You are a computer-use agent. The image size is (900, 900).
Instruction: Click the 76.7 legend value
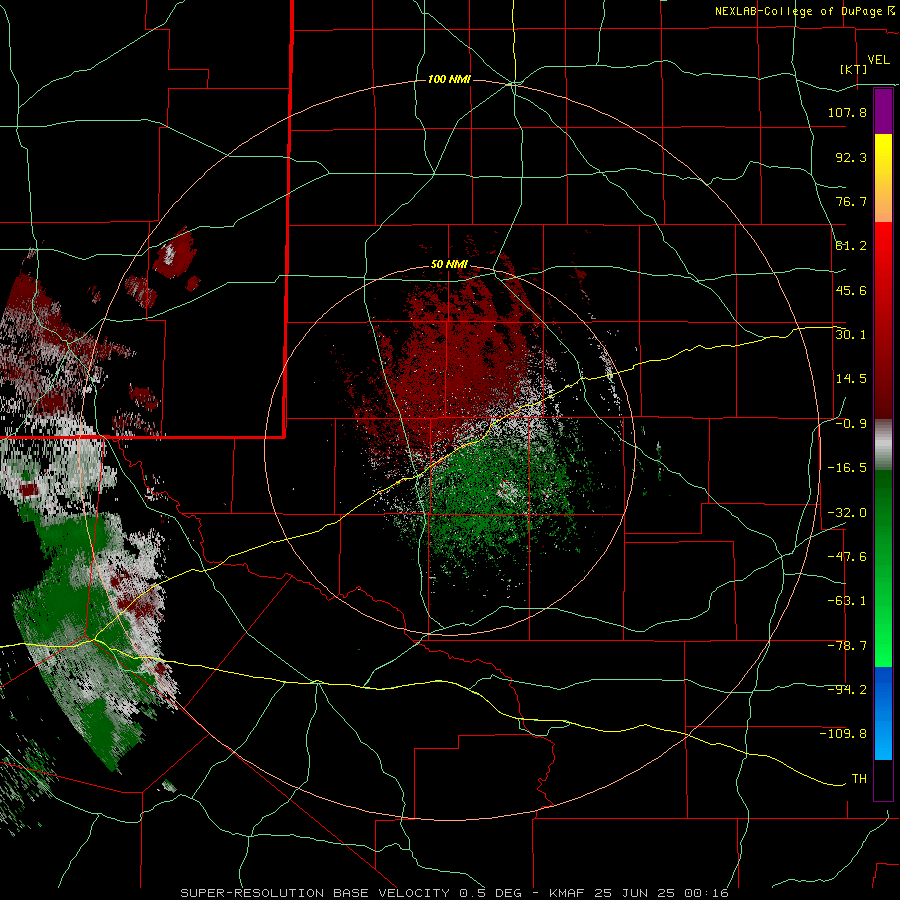(x=851, y=201)
